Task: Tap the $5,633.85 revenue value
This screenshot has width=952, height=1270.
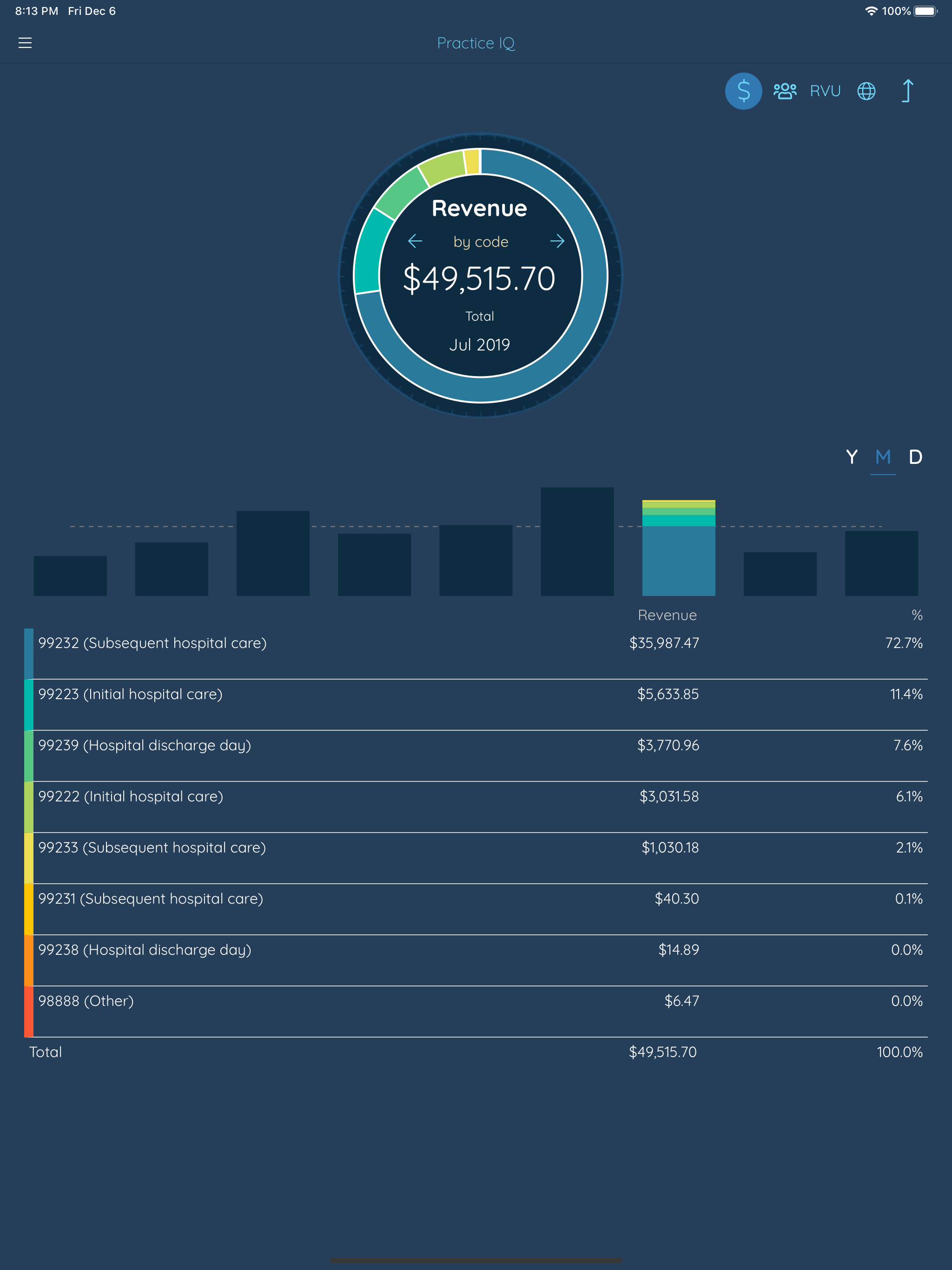Action: [x=668, y=694]
